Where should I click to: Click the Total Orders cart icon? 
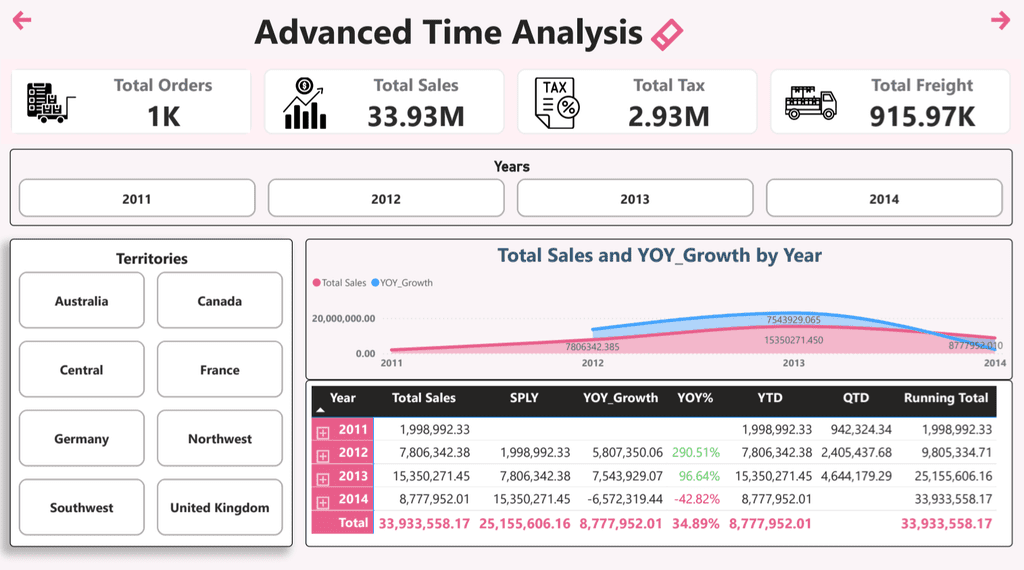tap(51, 103)
